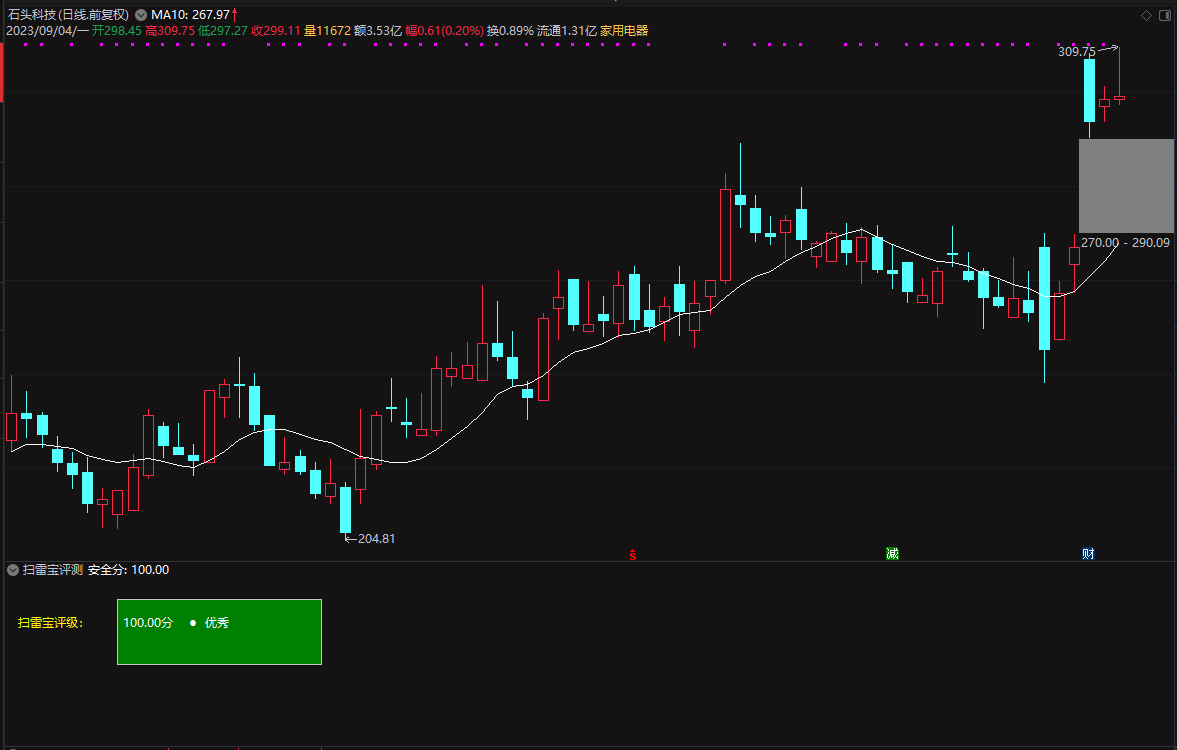Screen dimensions: 1177x750
Task: Click the 309.75 high price label
Action: (x=1076, y=52)
